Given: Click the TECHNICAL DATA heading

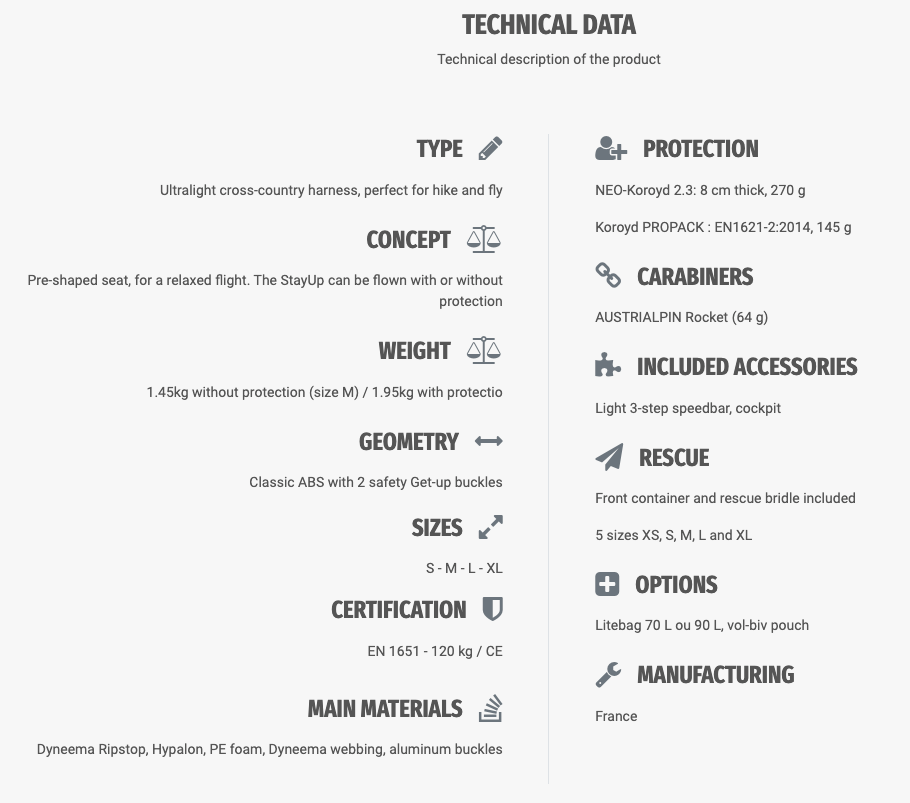Looking at the screenshot, I should coord(548,25).
